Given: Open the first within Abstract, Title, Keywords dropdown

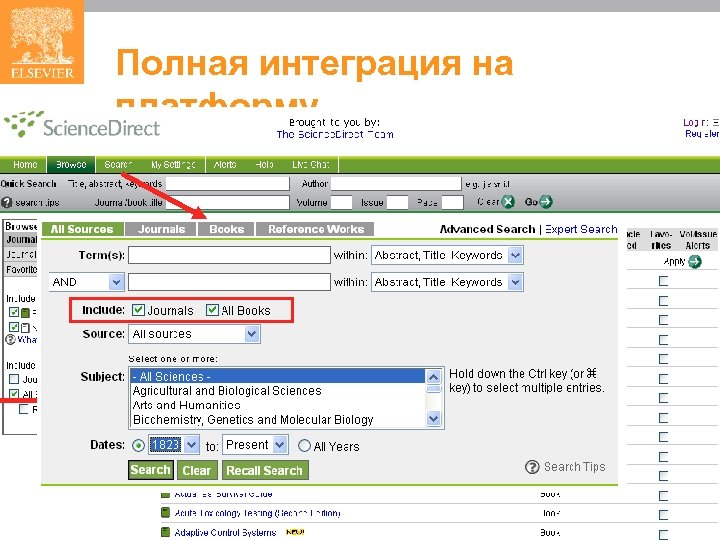Looking at the screenshot, I should click(447, 255).
